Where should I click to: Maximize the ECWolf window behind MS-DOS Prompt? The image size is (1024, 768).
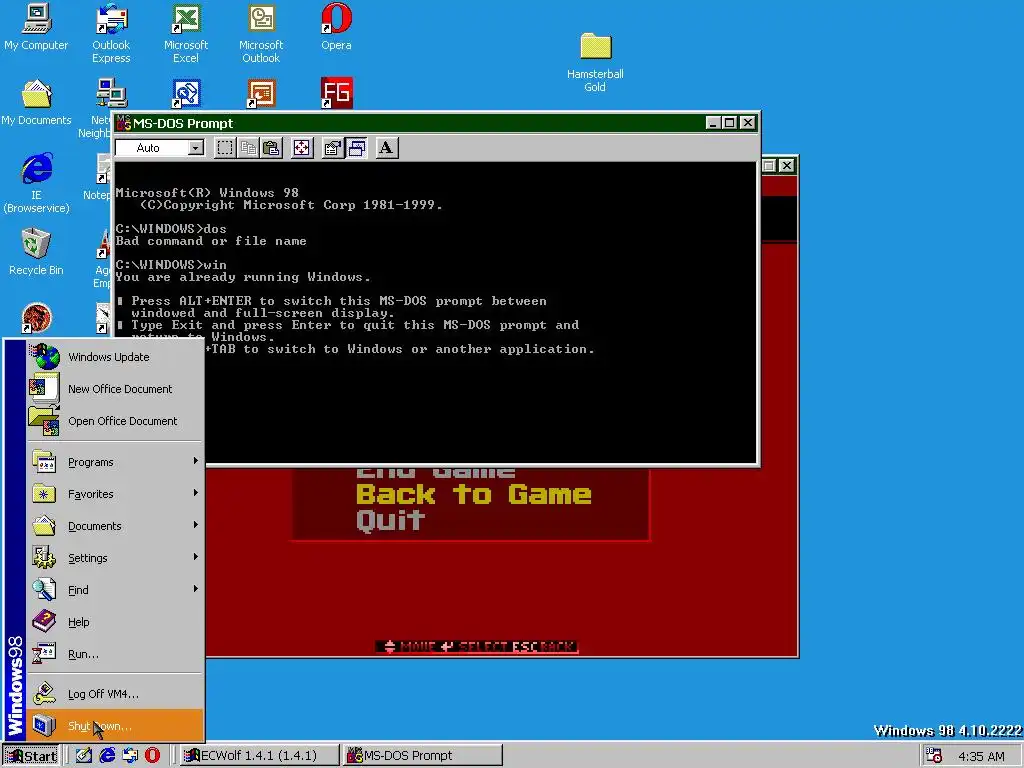pos(769,166)
